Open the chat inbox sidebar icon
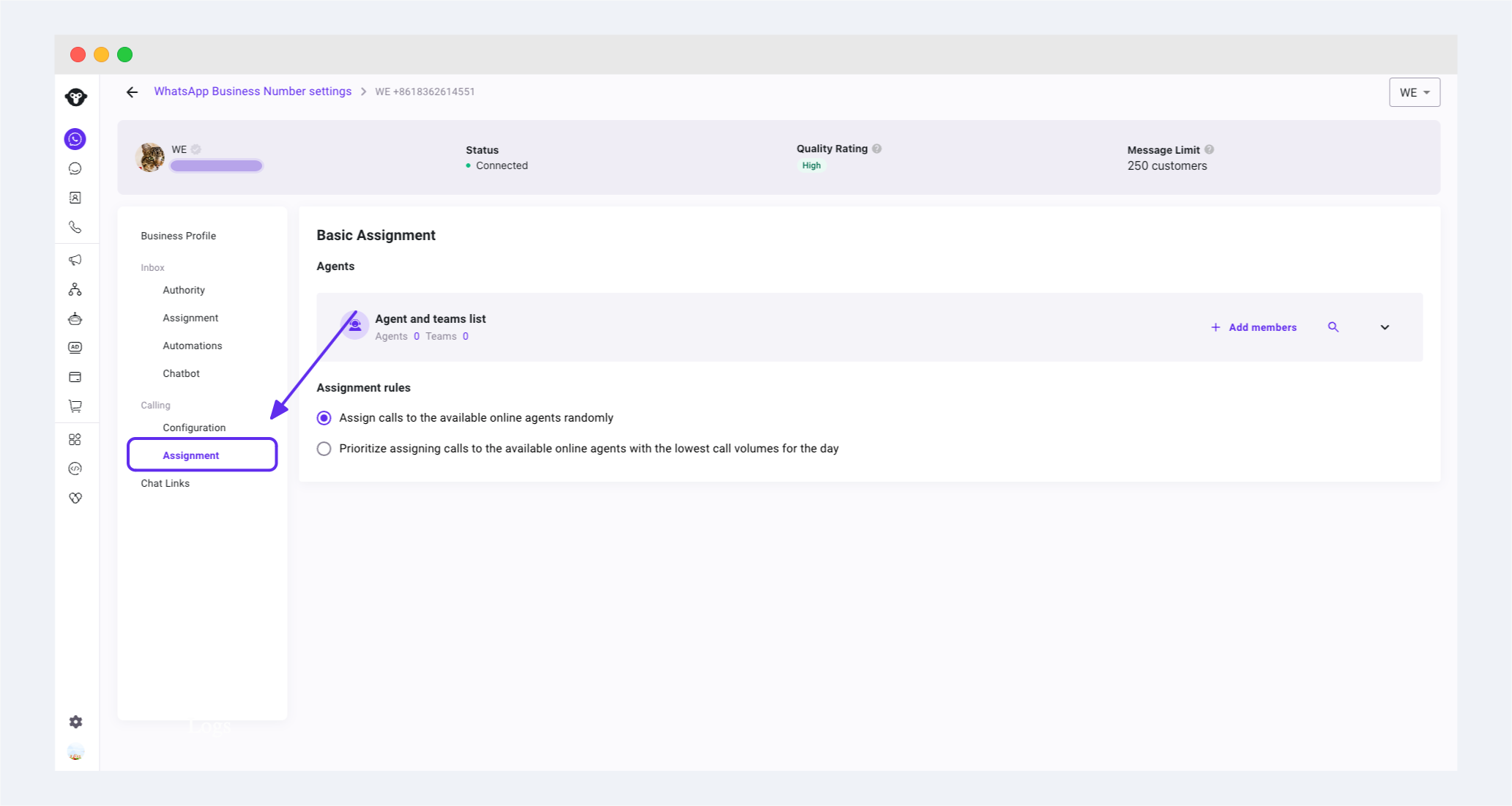The height and width of the screenshot is (806, 1512). click(x=75, y=168)
